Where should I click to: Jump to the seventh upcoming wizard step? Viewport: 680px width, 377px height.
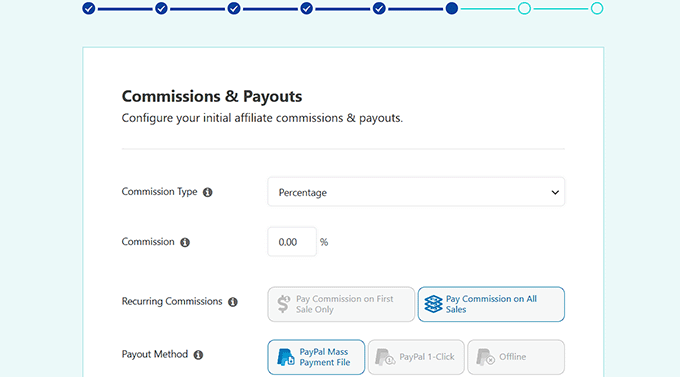pos(524,8)
